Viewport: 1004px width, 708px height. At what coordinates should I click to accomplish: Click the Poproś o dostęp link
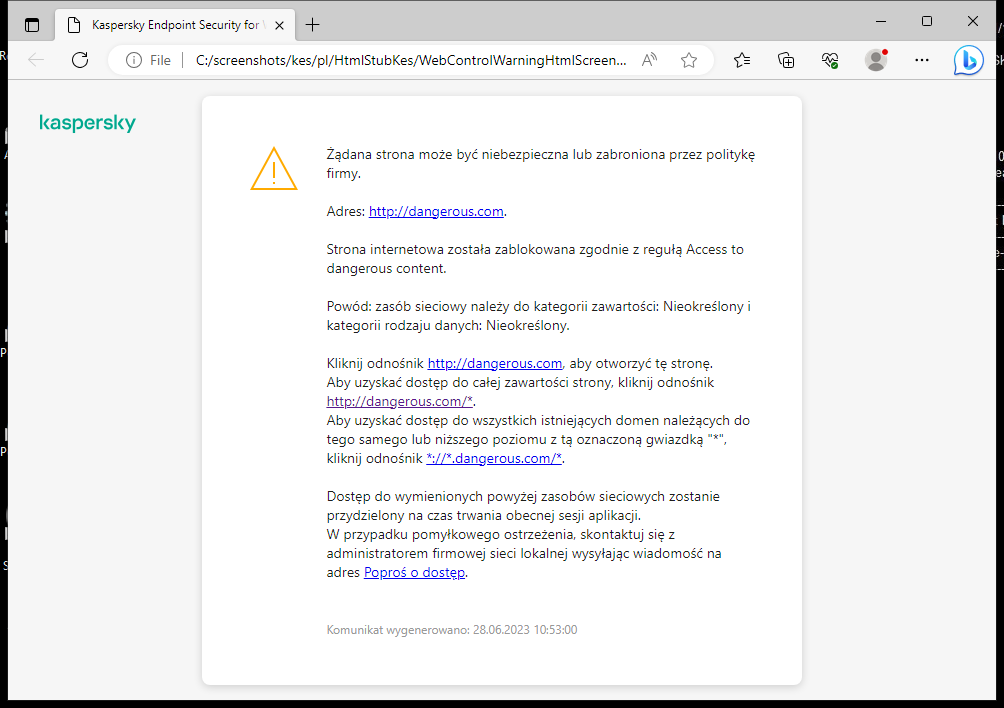pyautogui.click(x=414, y=571)
